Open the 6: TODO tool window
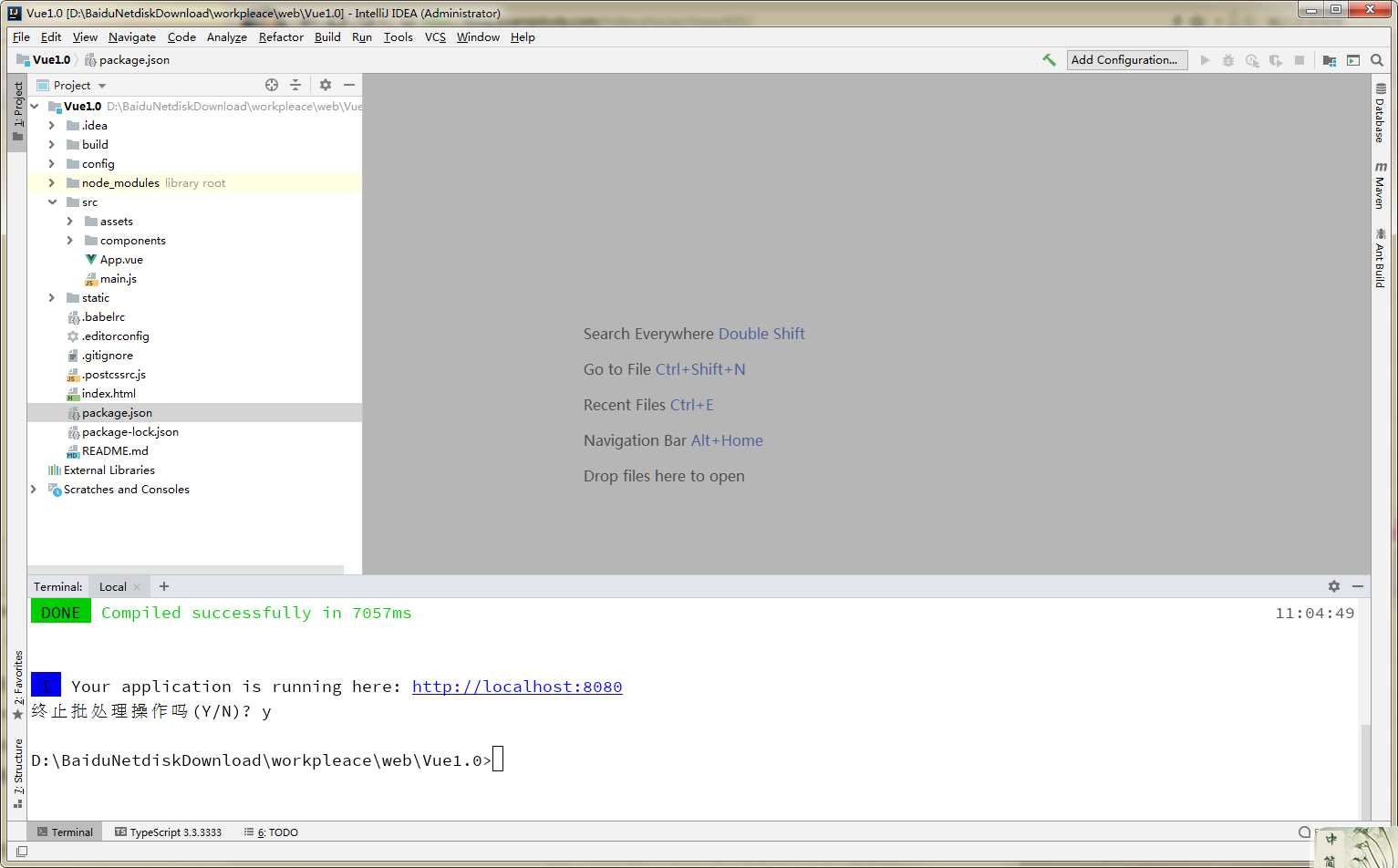 271,832
